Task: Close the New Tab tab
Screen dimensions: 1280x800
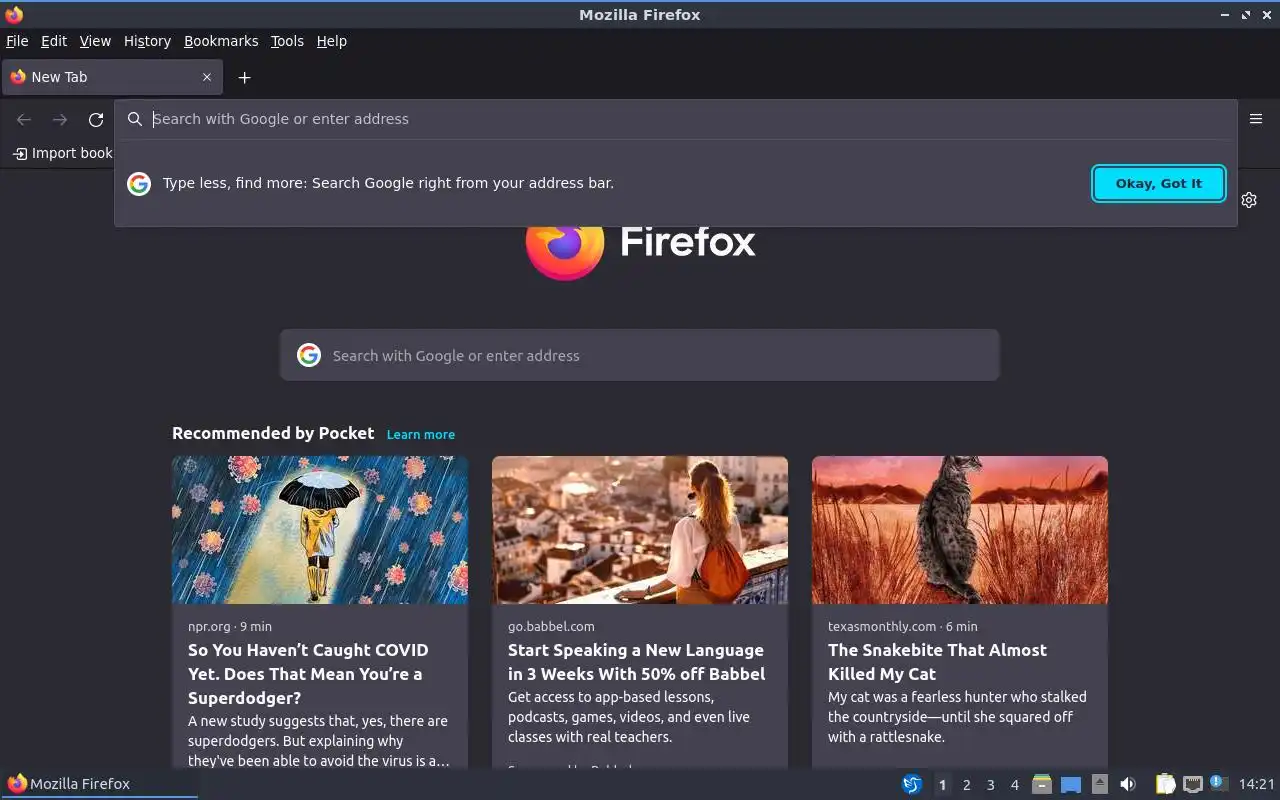Action: pyautogui.click(x=207, y=77)
